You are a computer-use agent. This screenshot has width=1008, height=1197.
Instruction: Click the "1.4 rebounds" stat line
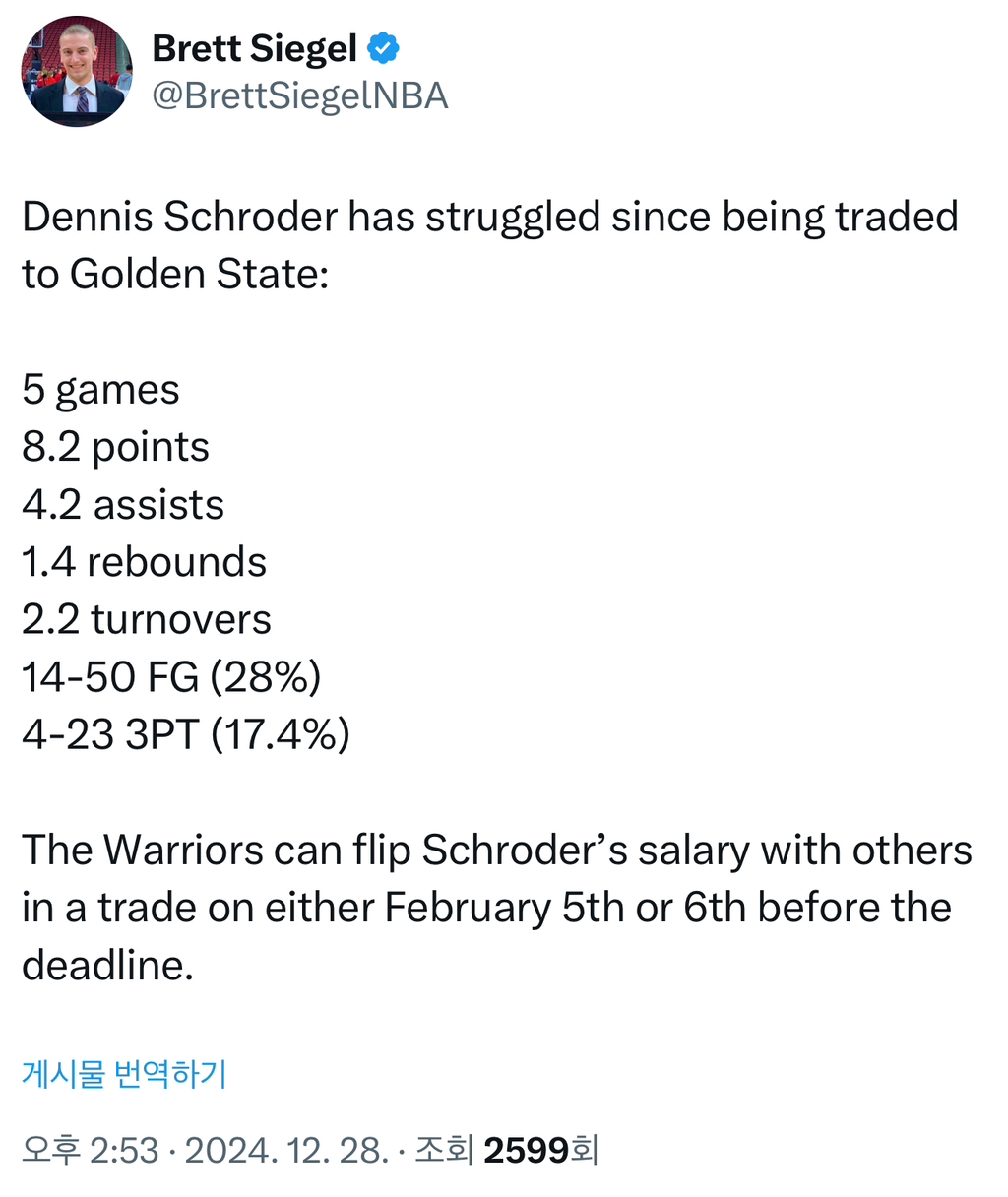(x=144, y=562)
